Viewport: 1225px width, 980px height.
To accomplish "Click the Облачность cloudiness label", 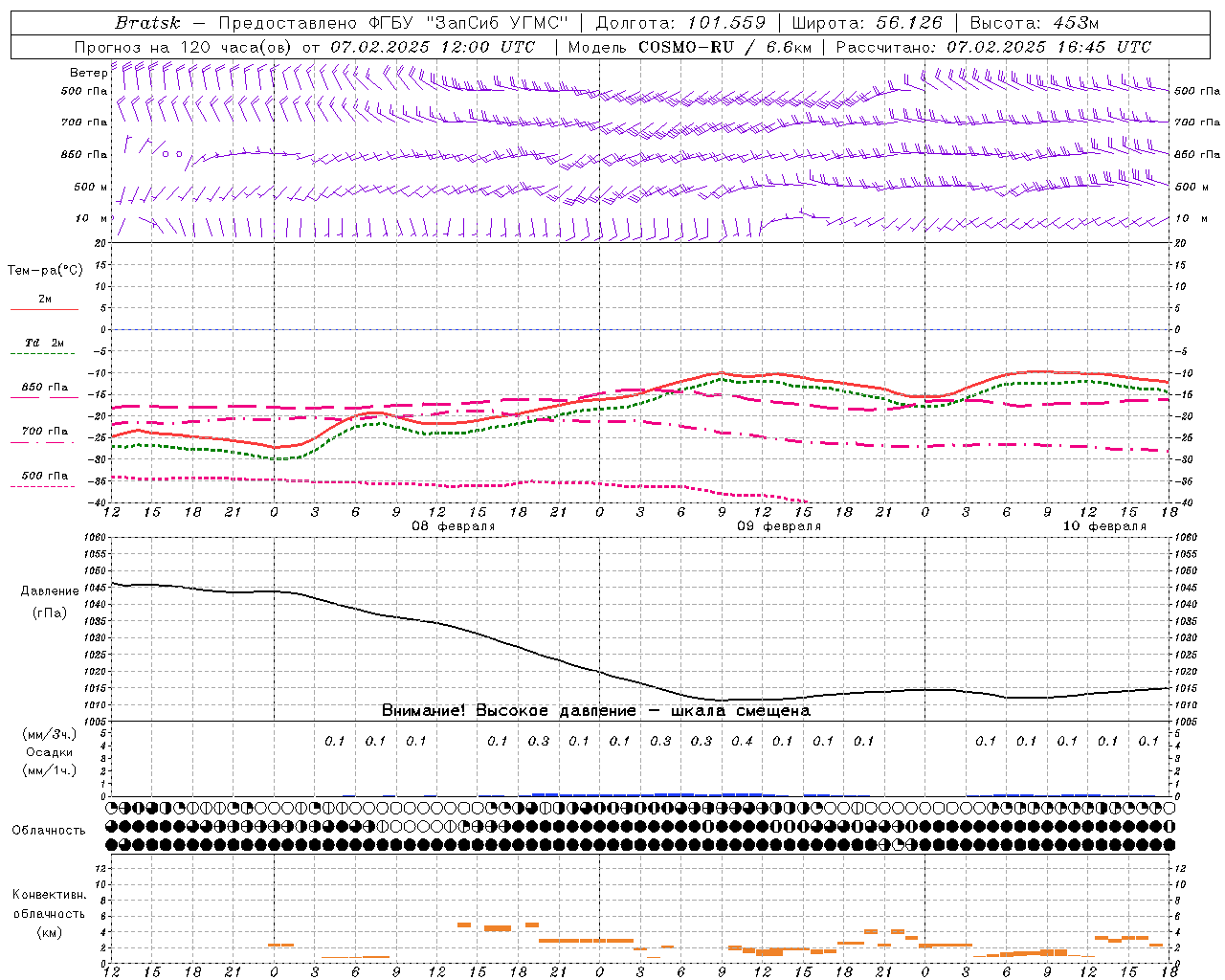I will point(49,830).
